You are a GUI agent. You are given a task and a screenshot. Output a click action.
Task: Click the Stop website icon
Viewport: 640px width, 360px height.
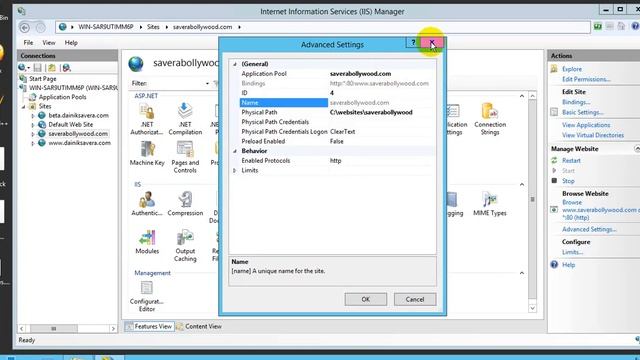(x=554, y=180)
